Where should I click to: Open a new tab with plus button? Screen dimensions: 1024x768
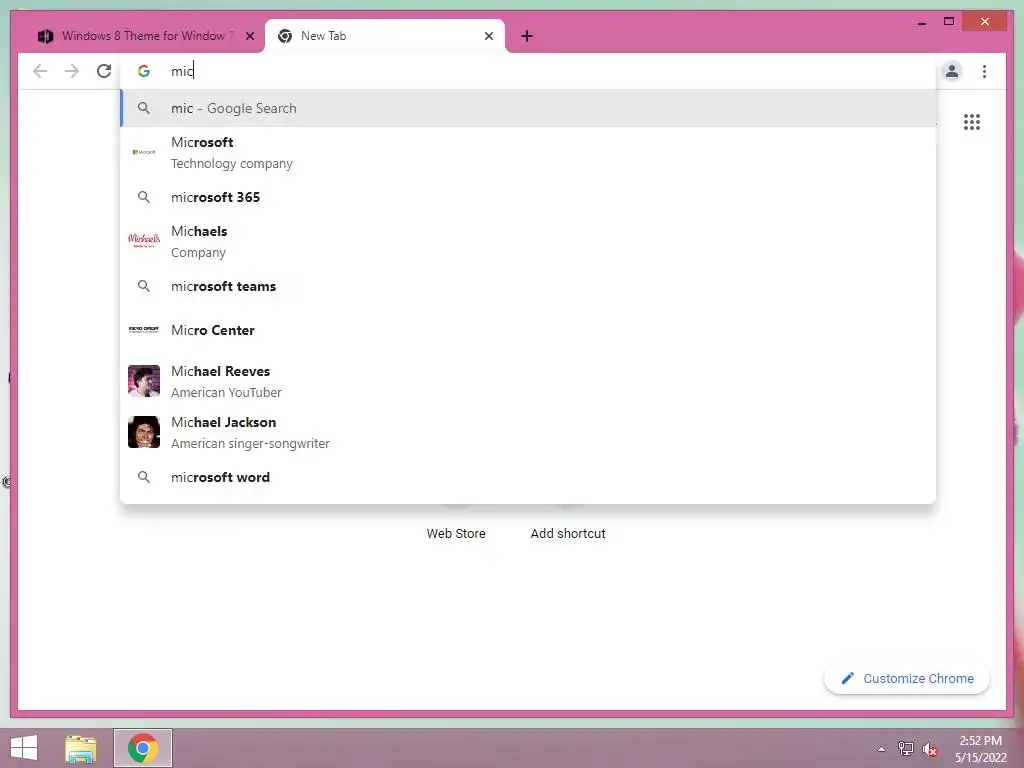pos(527,36)
